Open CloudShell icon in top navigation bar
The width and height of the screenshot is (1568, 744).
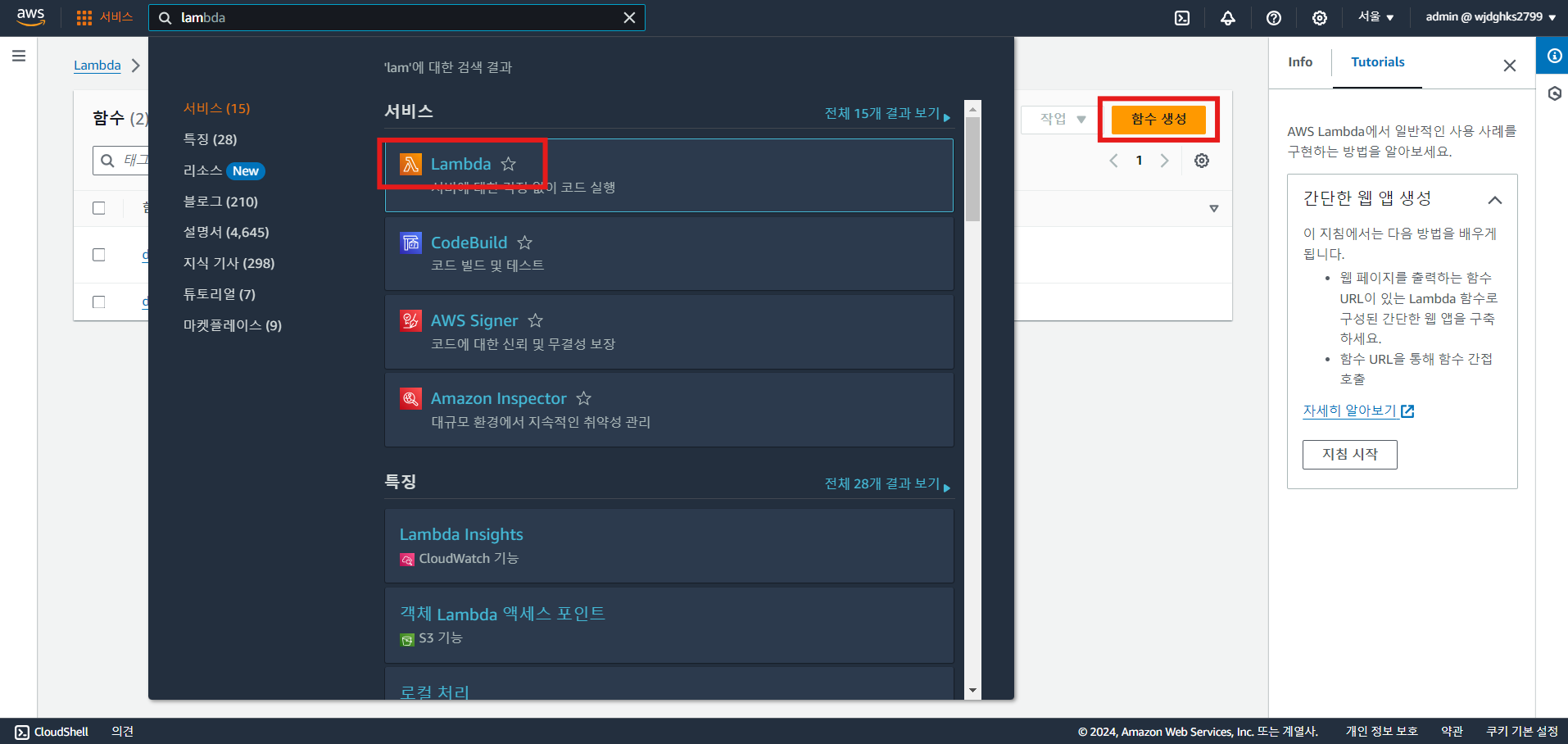[1182, 18]
